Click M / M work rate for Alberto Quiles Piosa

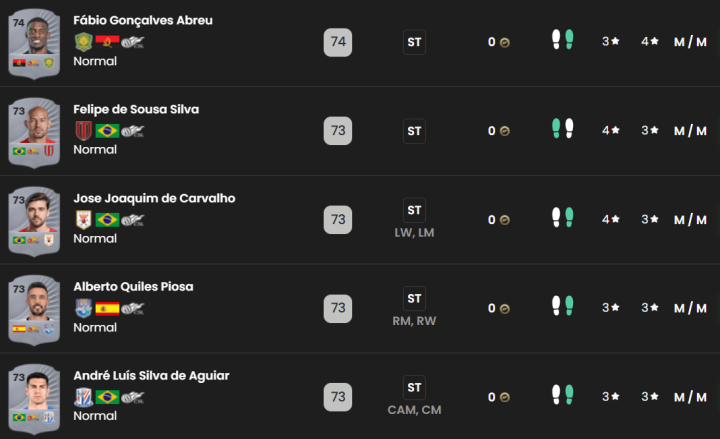click(690, 308)
